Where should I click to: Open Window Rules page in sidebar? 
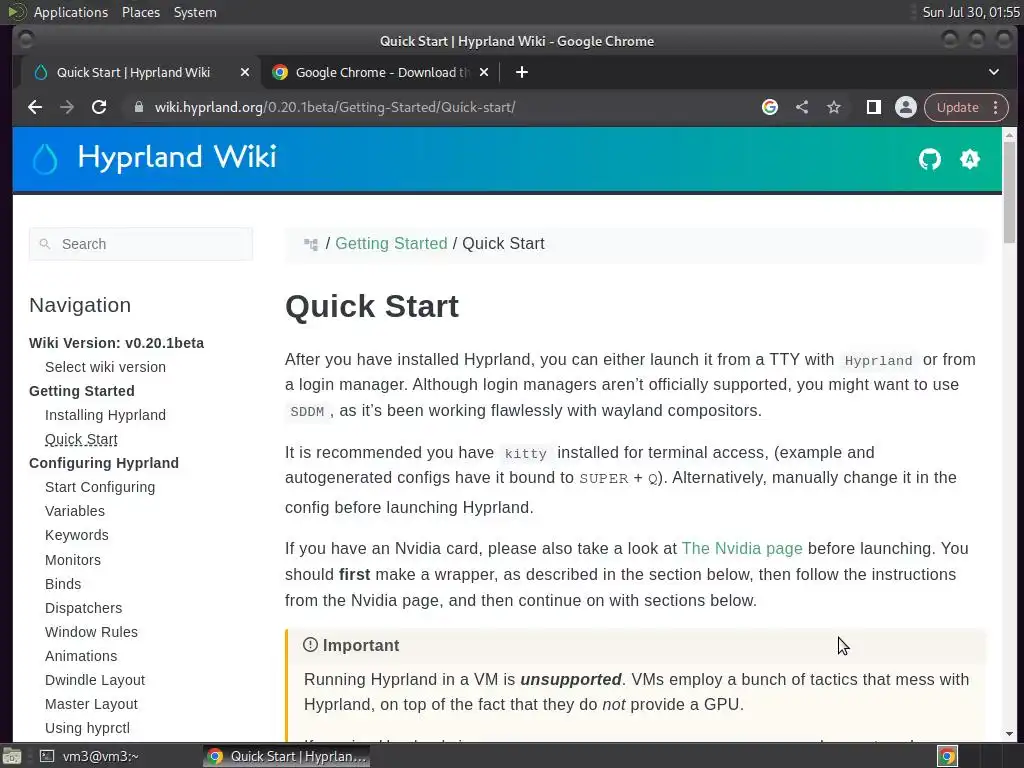click(x=91, y=632)
